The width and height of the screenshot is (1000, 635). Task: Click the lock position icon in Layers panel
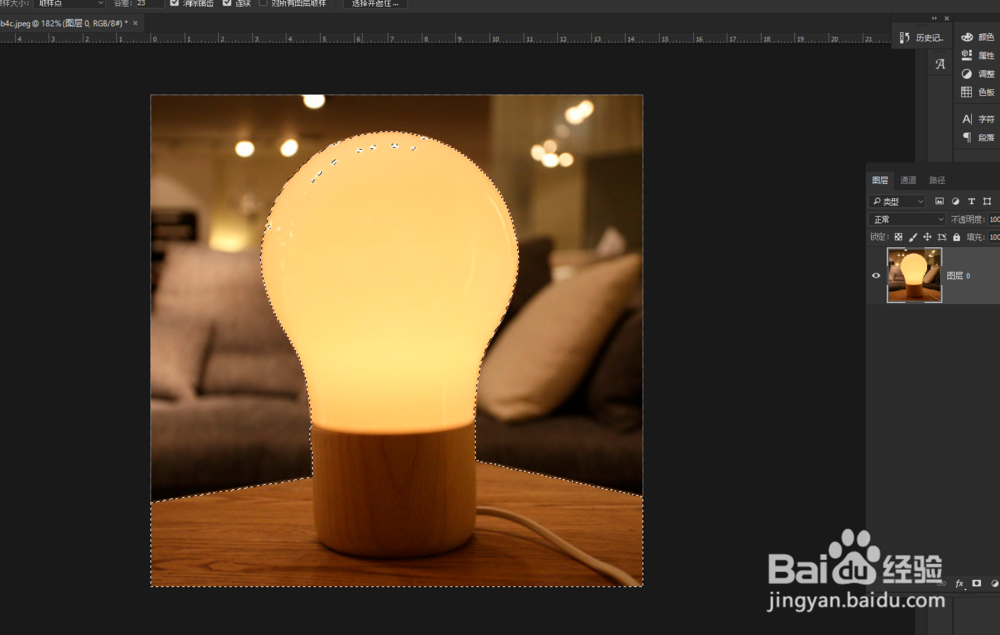coord(927,236)
